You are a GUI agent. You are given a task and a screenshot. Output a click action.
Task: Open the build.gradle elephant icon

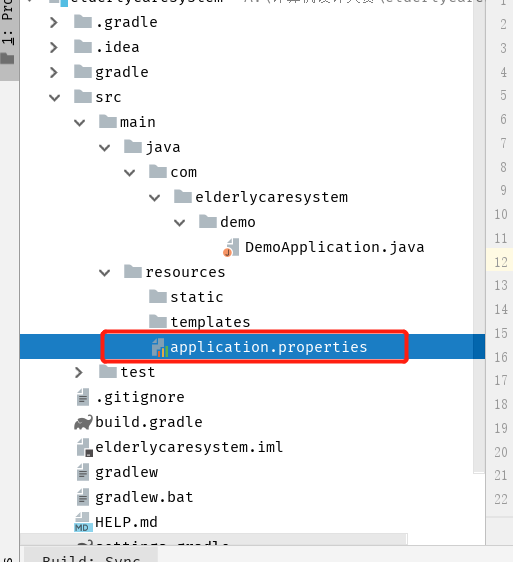tap(84, 423)
